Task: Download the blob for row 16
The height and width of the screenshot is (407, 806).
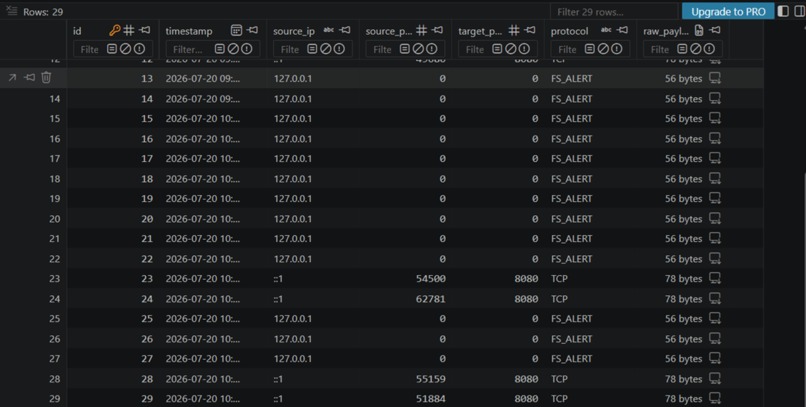Action: click(715, 138)
